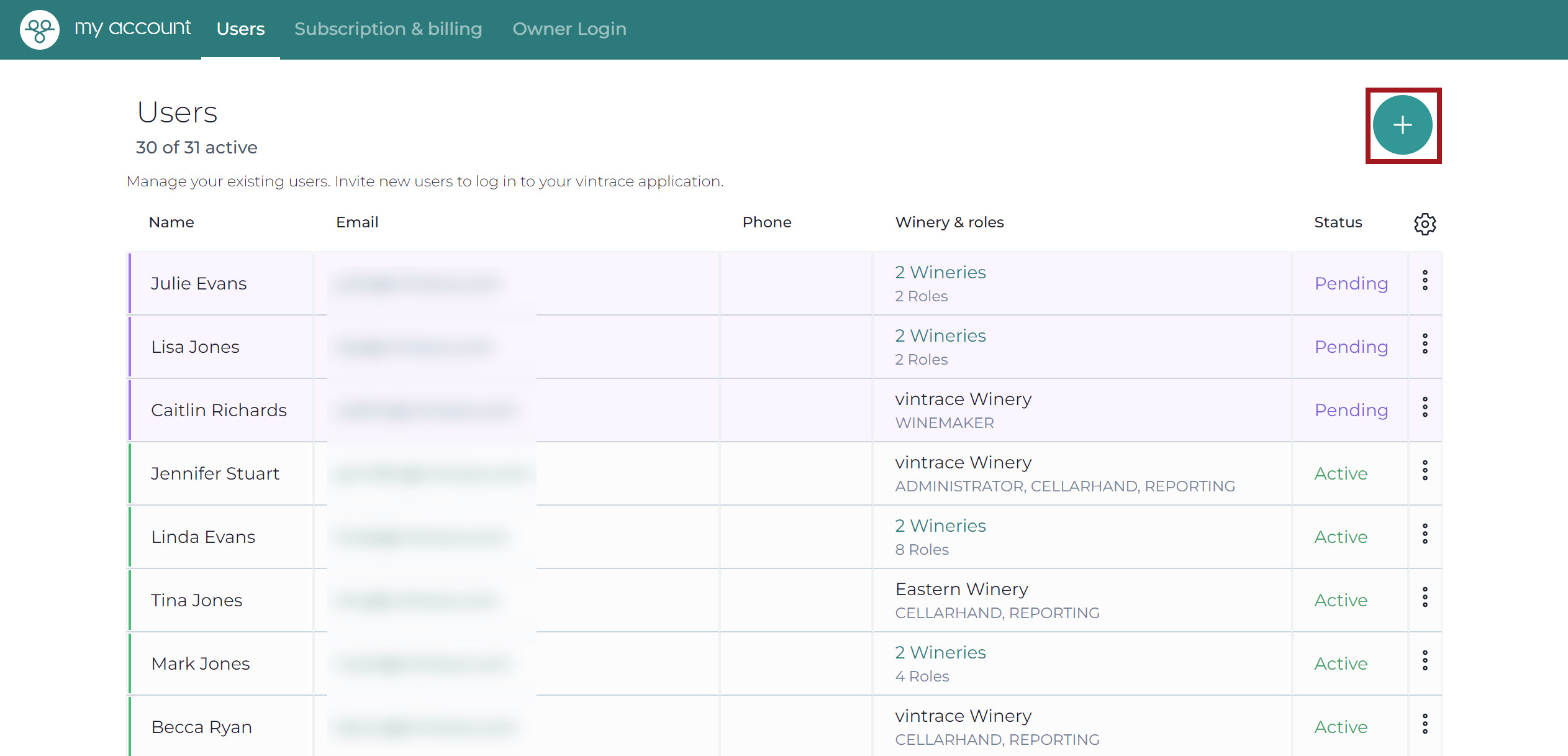Open the kebab menu for Becca Ryan
The image size is (1568, 756).
point(1425,724)
